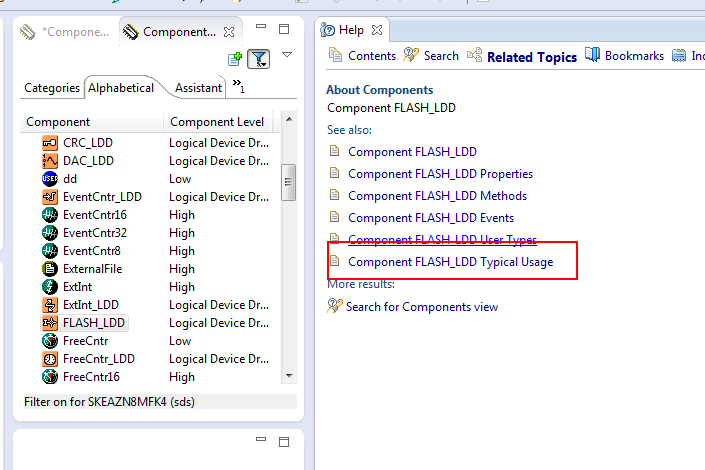Open the view menu dropdown arrow
Screen dimensions: 705x470
click(287, 55)
